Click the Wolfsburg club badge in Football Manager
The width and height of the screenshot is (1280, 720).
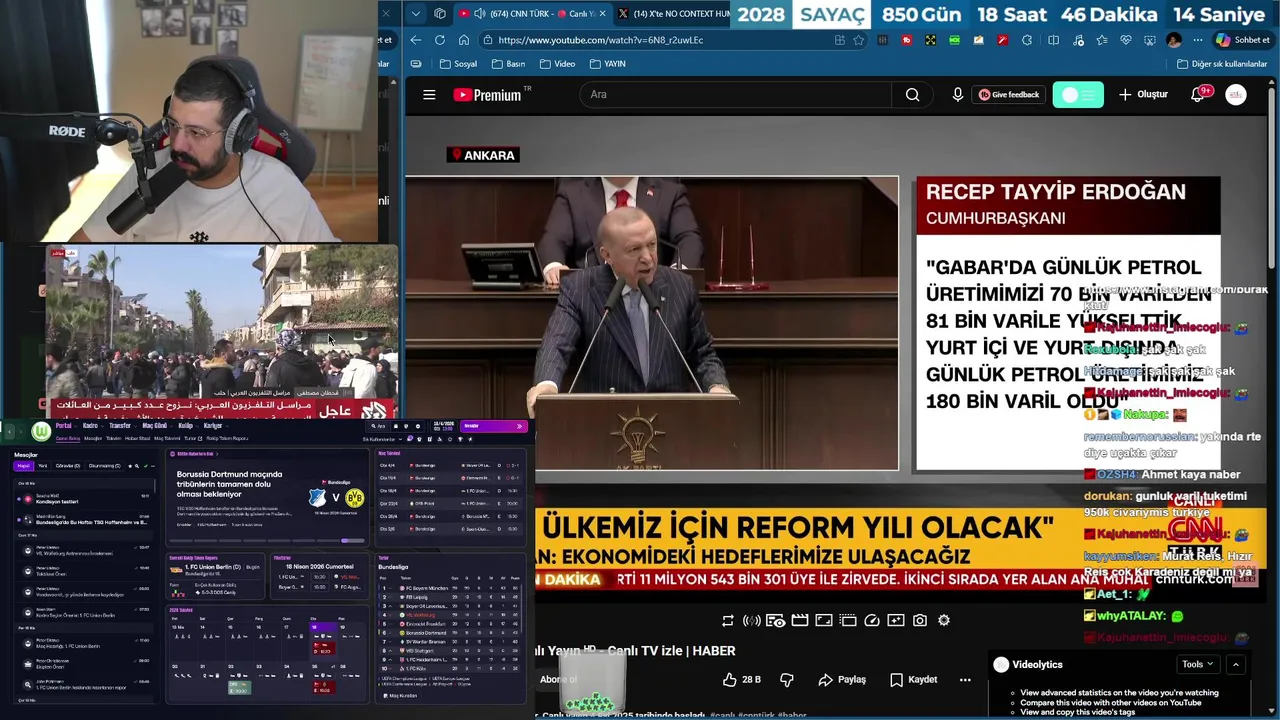point(41,431)
